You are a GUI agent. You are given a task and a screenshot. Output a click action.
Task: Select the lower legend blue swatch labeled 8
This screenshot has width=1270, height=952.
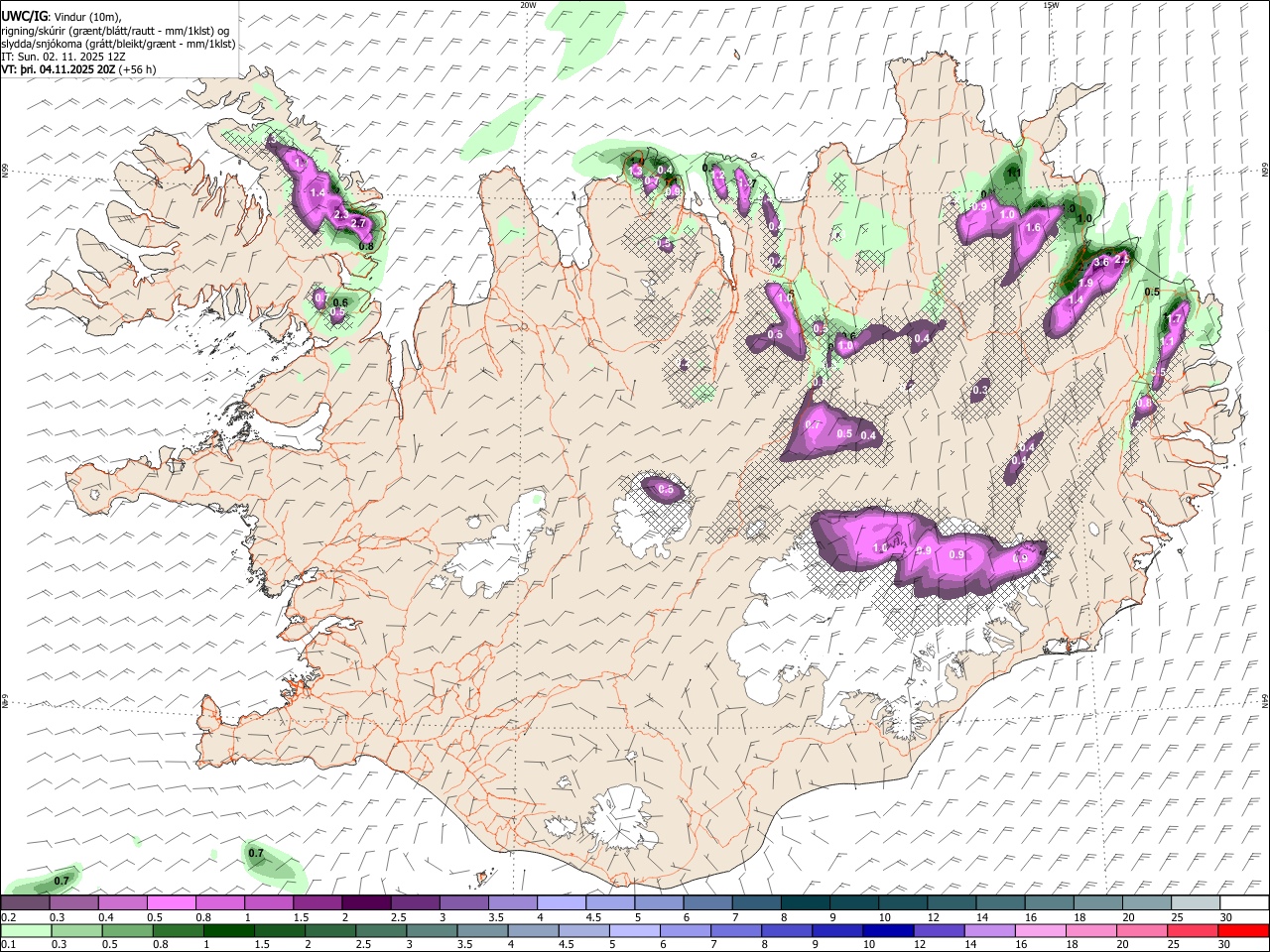787,930
